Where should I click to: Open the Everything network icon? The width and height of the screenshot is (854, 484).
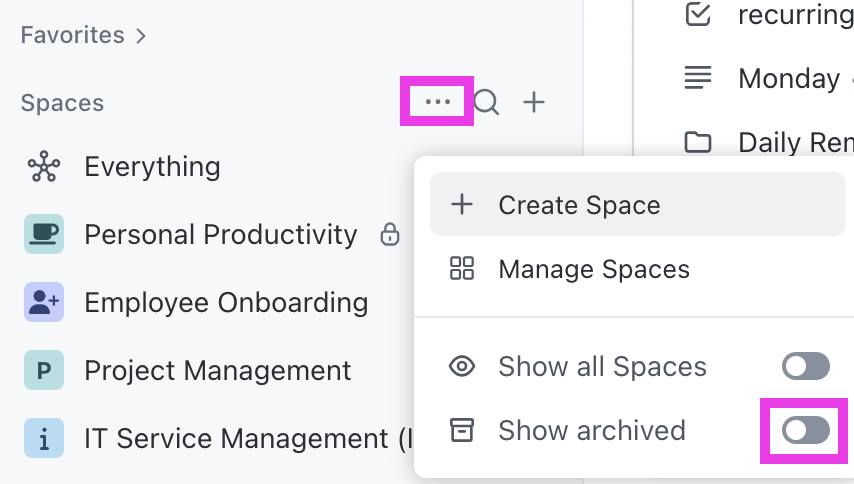click(44, 167)
